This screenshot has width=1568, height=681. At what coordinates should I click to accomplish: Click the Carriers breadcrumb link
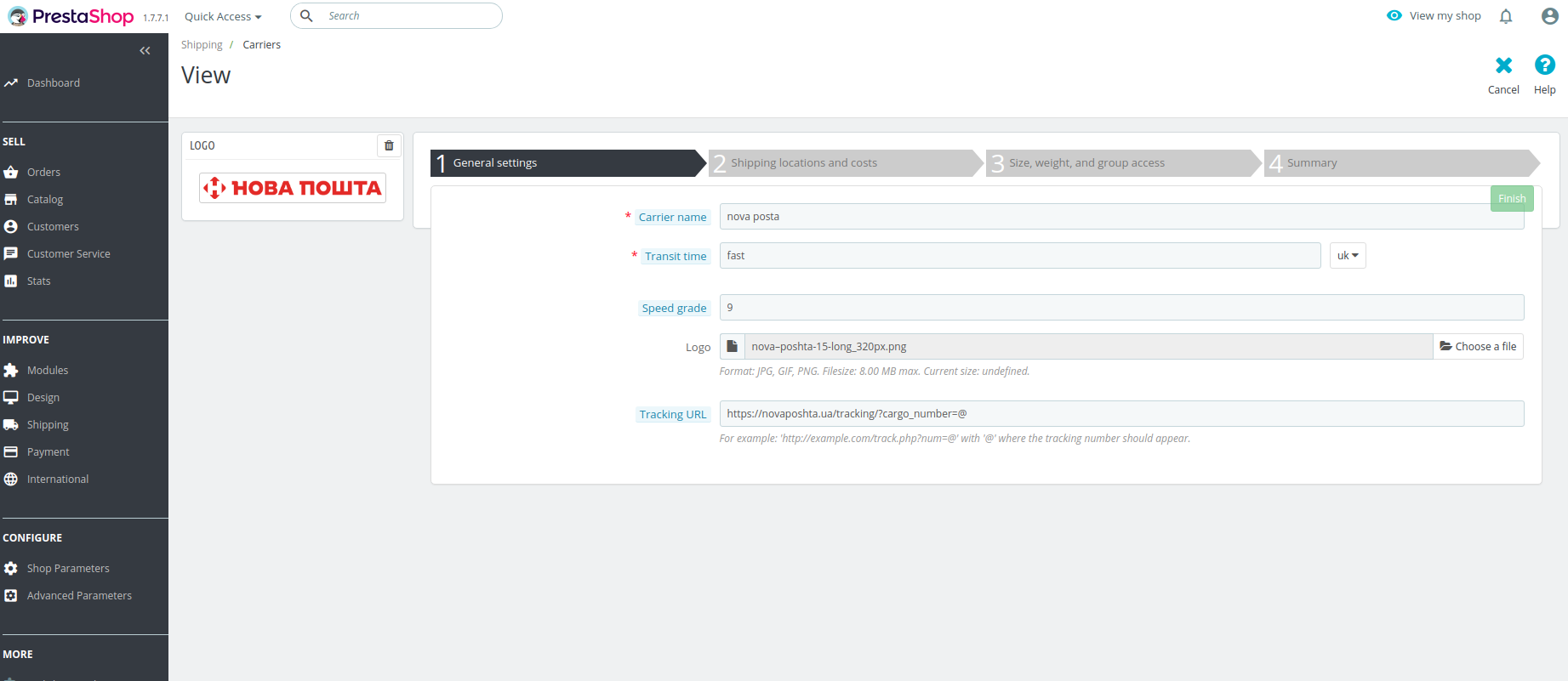point(261,45)
